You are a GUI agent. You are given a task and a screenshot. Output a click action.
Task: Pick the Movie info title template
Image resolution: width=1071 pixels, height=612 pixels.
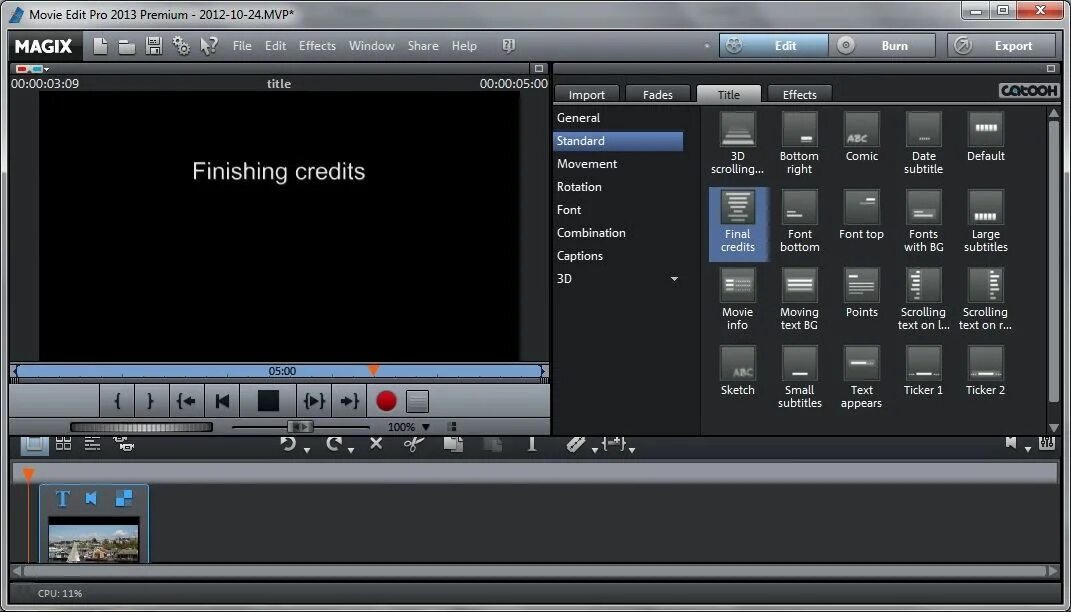[737, 299]
